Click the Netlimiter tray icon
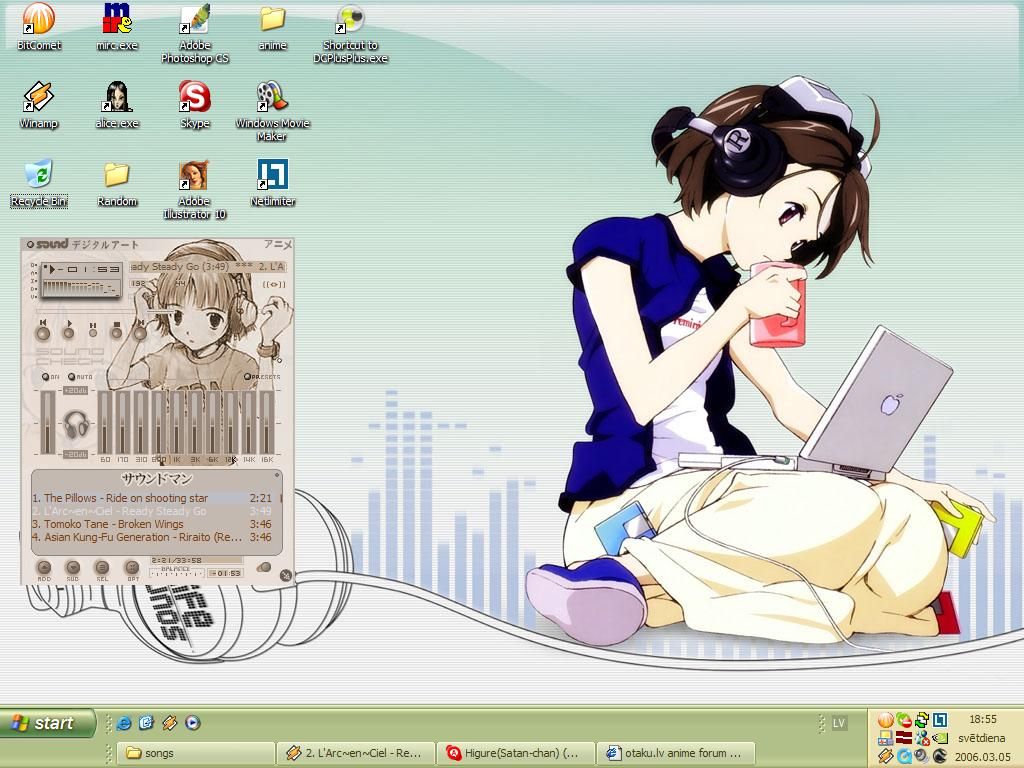1024x768 pixels. 940,720
